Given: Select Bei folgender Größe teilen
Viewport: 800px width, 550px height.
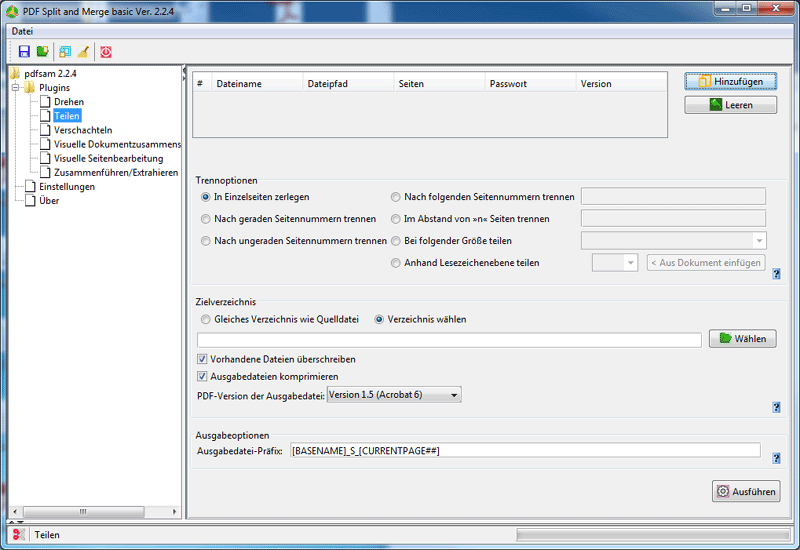Looking at the screenshot, I should (395, 241).
